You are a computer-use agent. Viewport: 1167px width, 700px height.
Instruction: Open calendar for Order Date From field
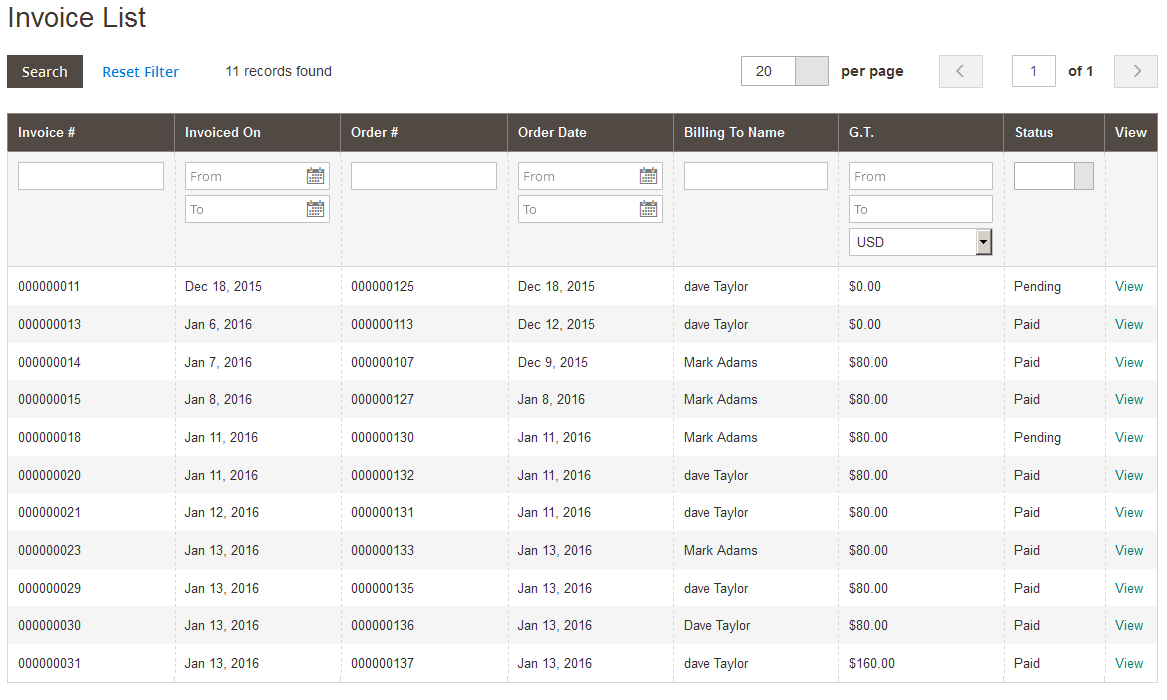(649, 176)
